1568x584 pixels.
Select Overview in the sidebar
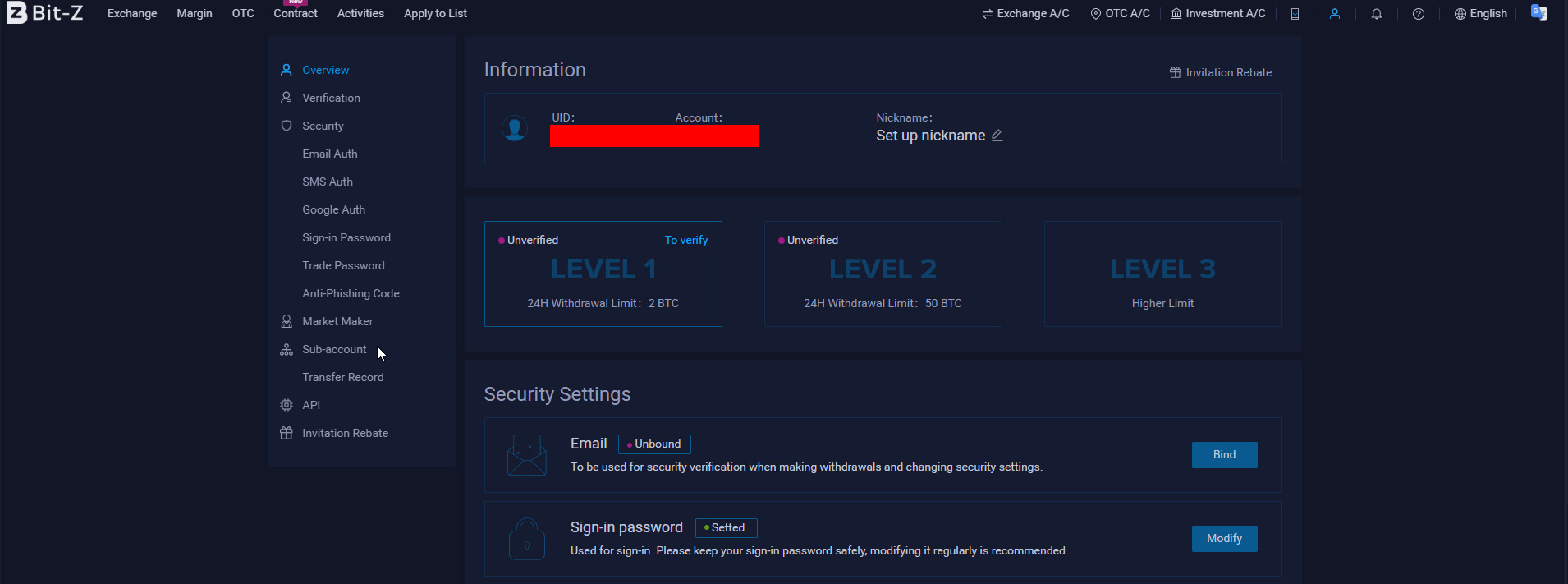pyautogui.click(x=325, y=70)
